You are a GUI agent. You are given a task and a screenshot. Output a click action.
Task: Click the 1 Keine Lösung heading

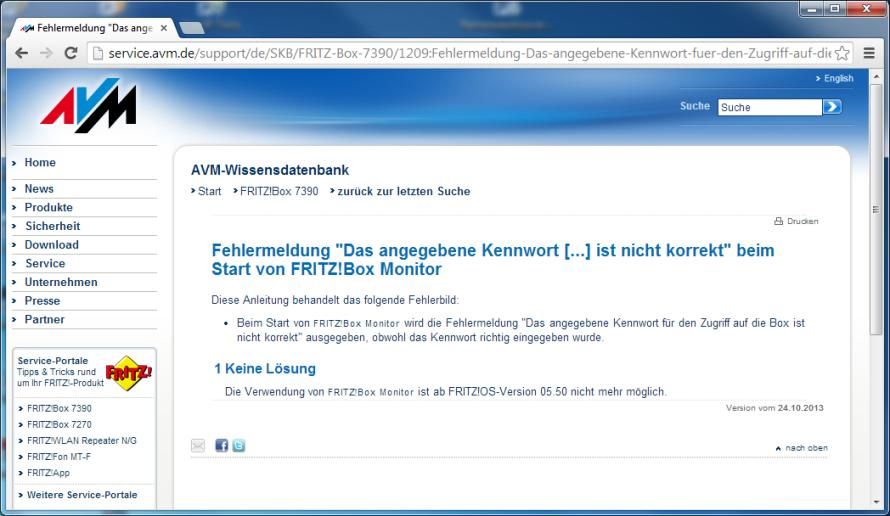[x=265, y=369]
